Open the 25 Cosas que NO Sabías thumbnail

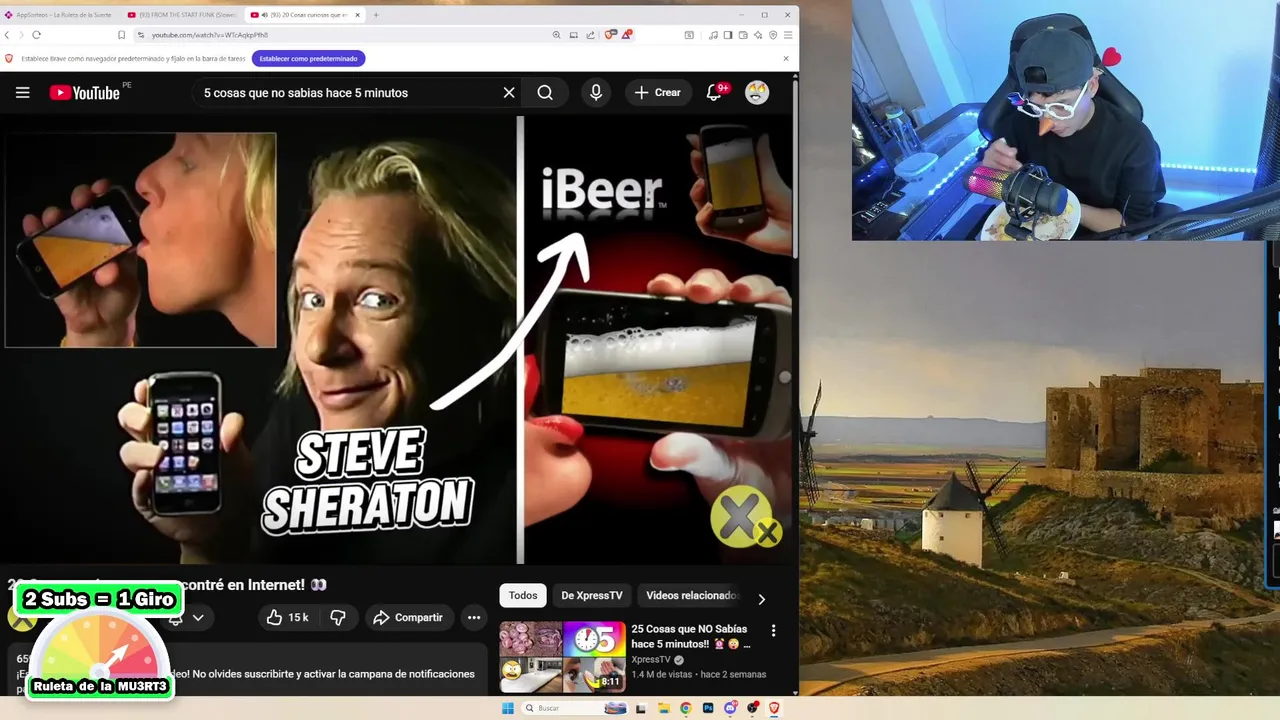pyautogui.click(x=563, y=657)
